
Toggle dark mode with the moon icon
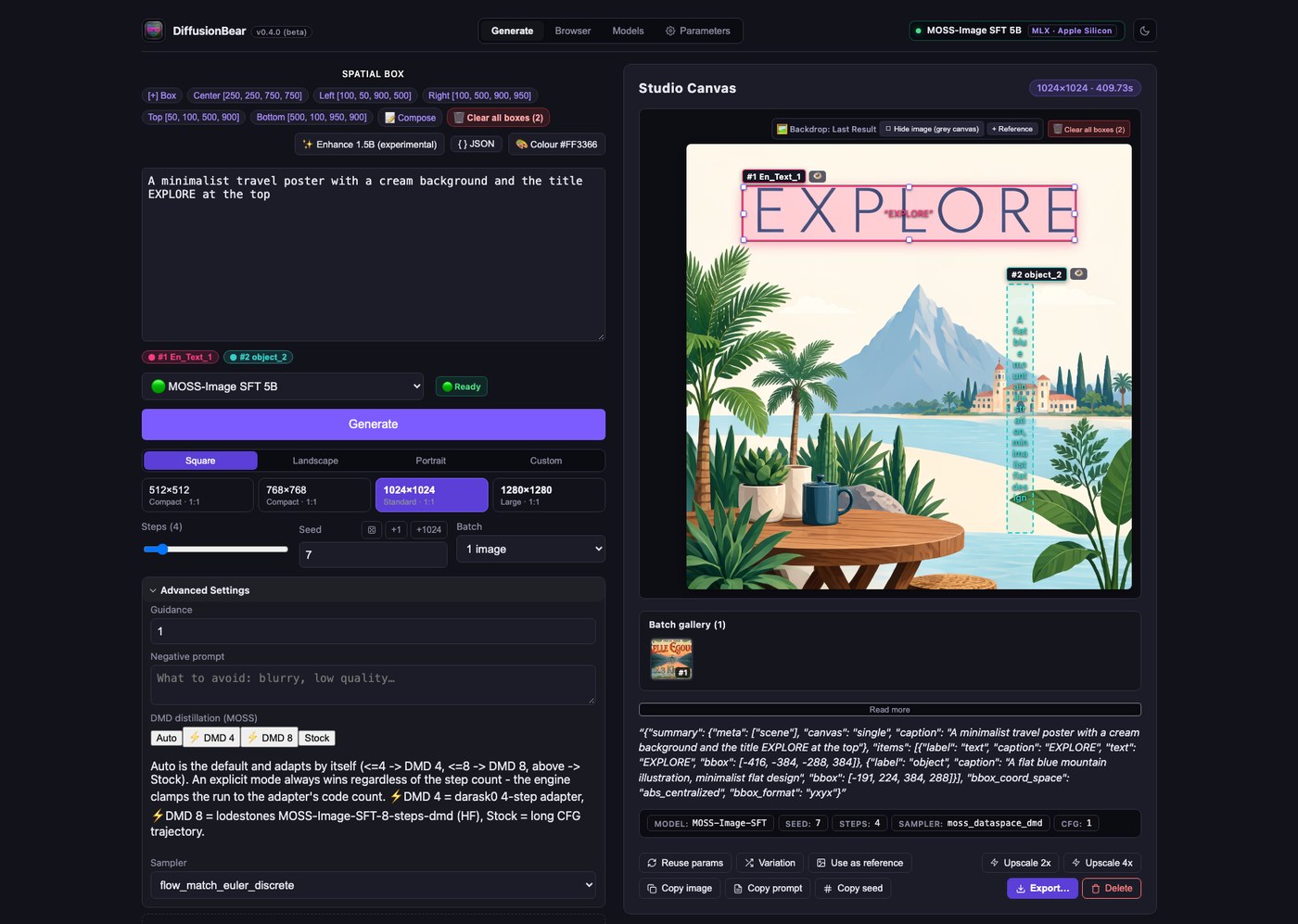tap(1144, 31)
